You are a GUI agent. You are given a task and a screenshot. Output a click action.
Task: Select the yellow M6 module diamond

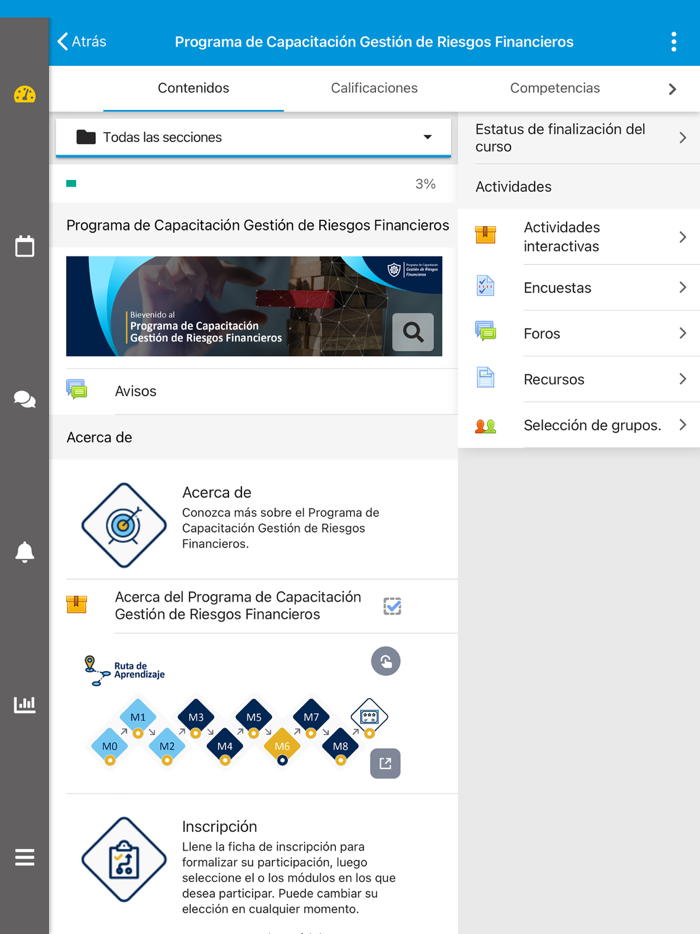282,746
